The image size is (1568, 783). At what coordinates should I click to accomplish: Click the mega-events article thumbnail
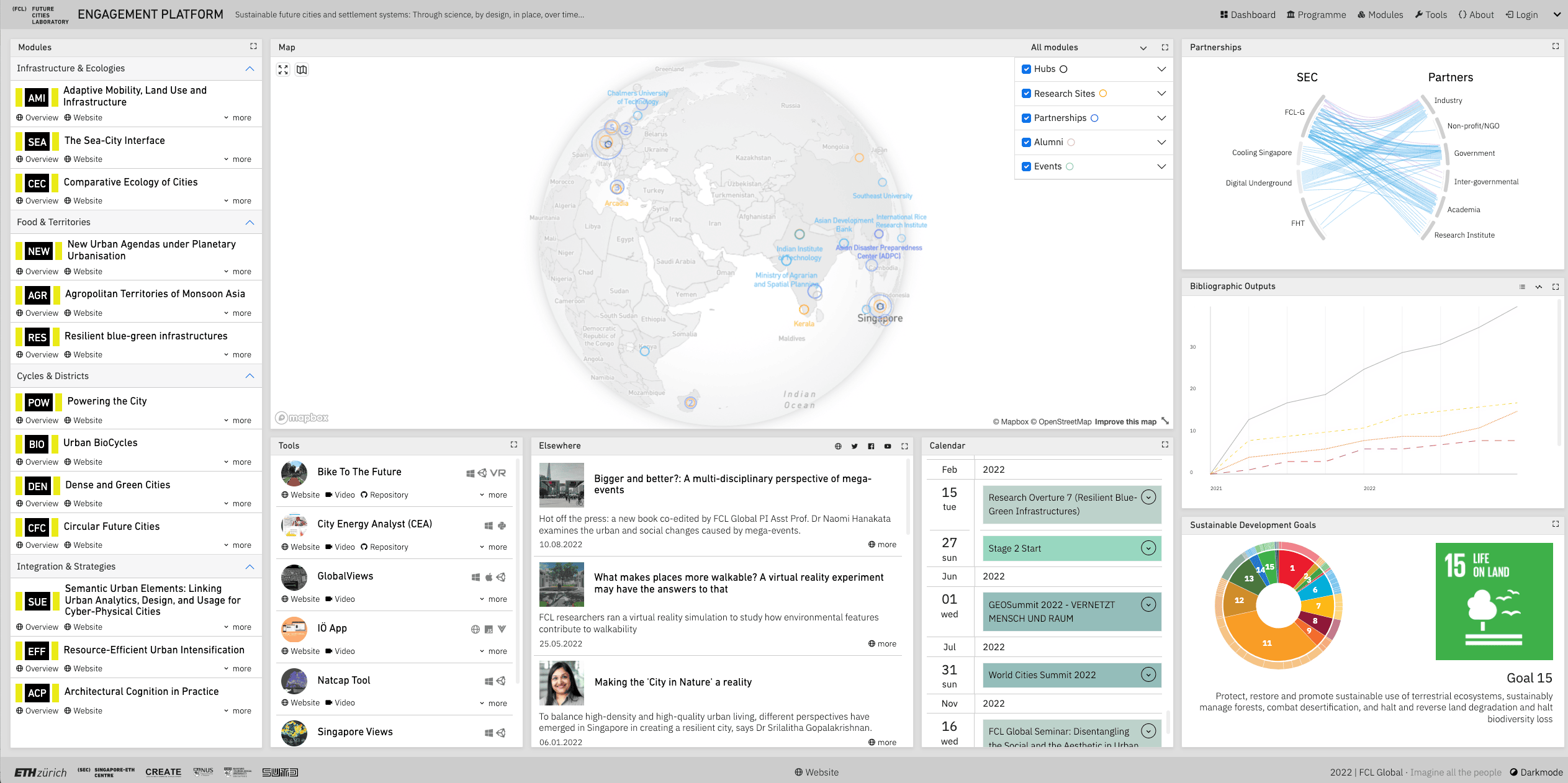[561, 485]
